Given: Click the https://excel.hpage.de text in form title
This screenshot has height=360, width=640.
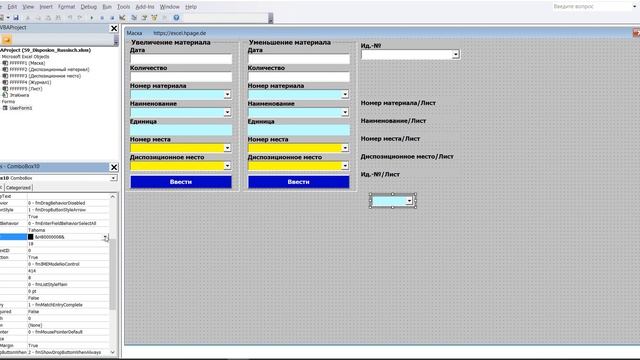Looking at the screenshot, I should tap(180, 33).
